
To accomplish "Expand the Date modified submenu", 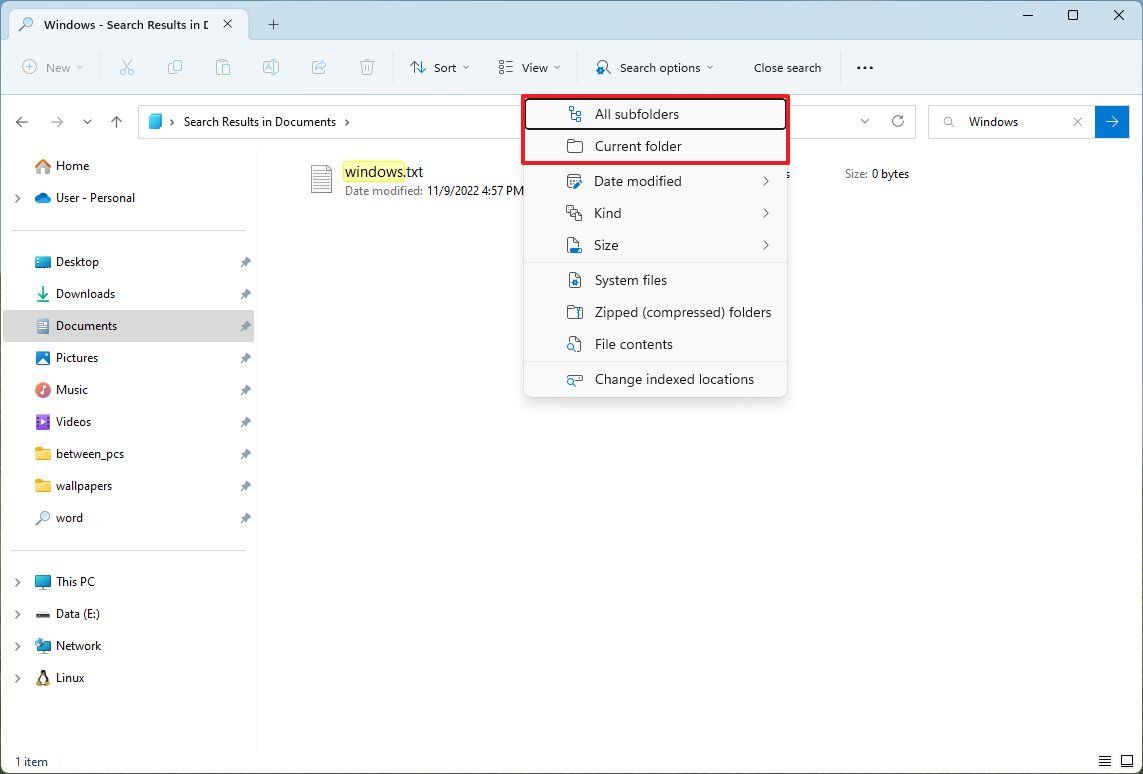I will point(637,181).
